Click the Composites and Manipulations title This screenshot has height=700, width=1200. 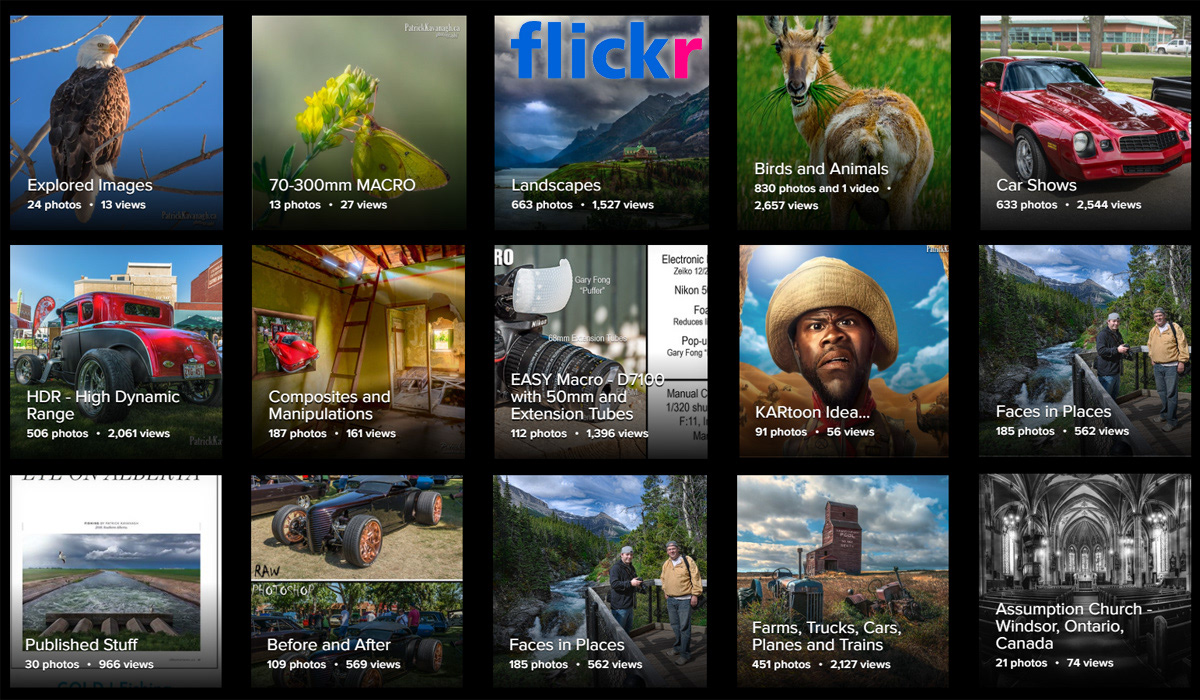(329, 405)
